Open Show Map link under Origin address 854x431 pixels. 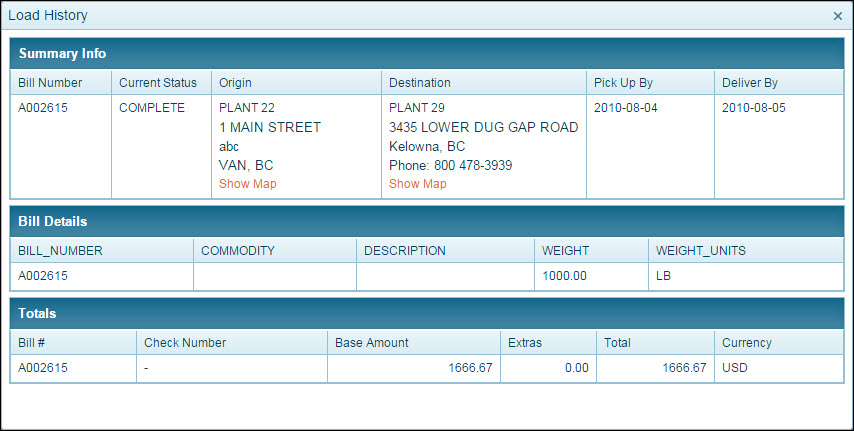pos(248,184)
